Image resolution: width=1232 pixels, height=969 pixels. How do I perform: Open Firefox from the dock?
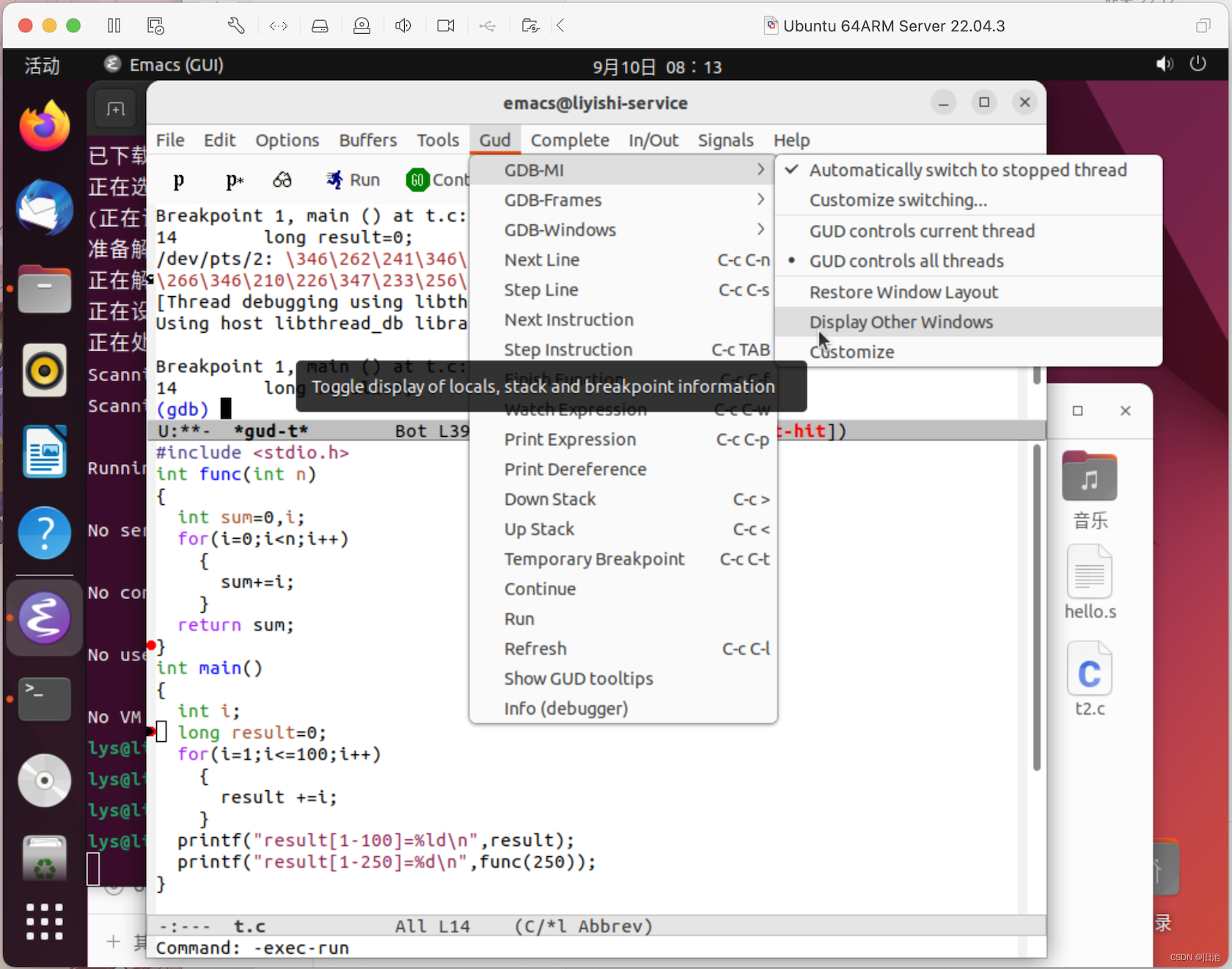pyautogui.click(x=45, y=126)
